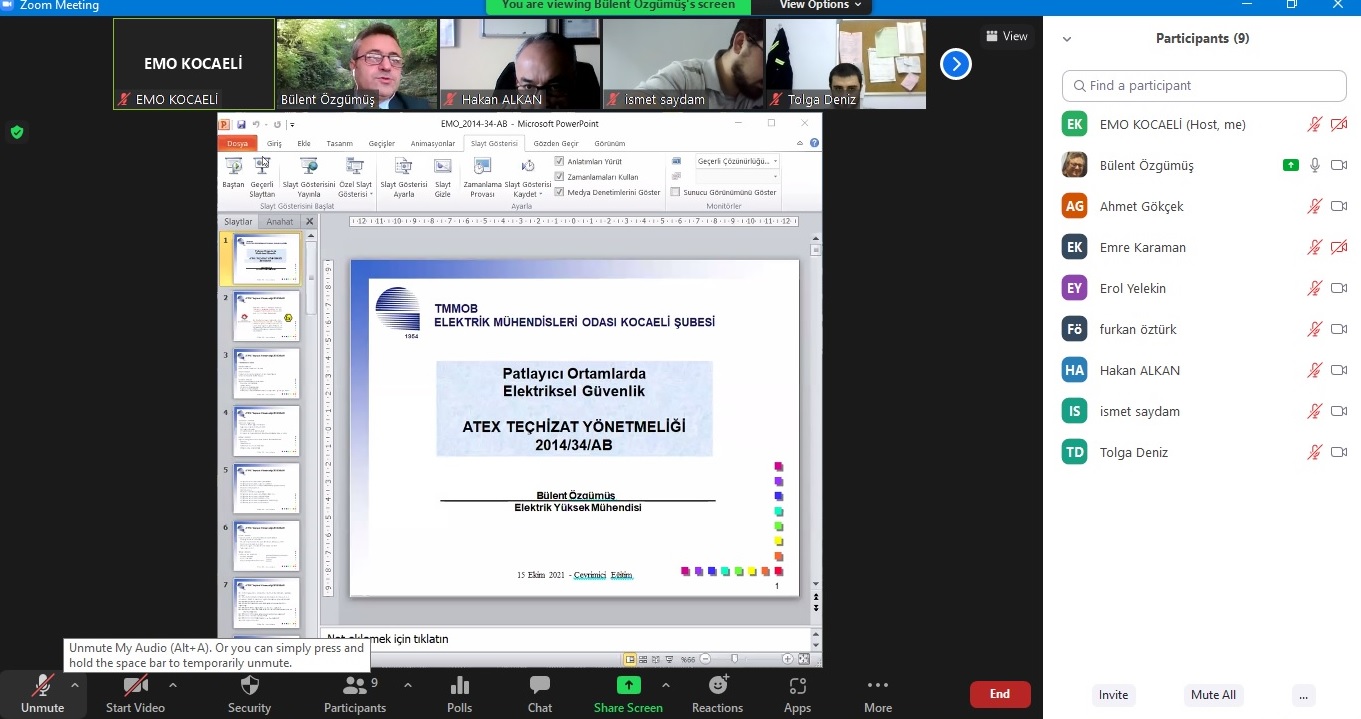
Task: Open Slayt Gösterisi Ayarla in ribbon
Action: click(404, 177)
